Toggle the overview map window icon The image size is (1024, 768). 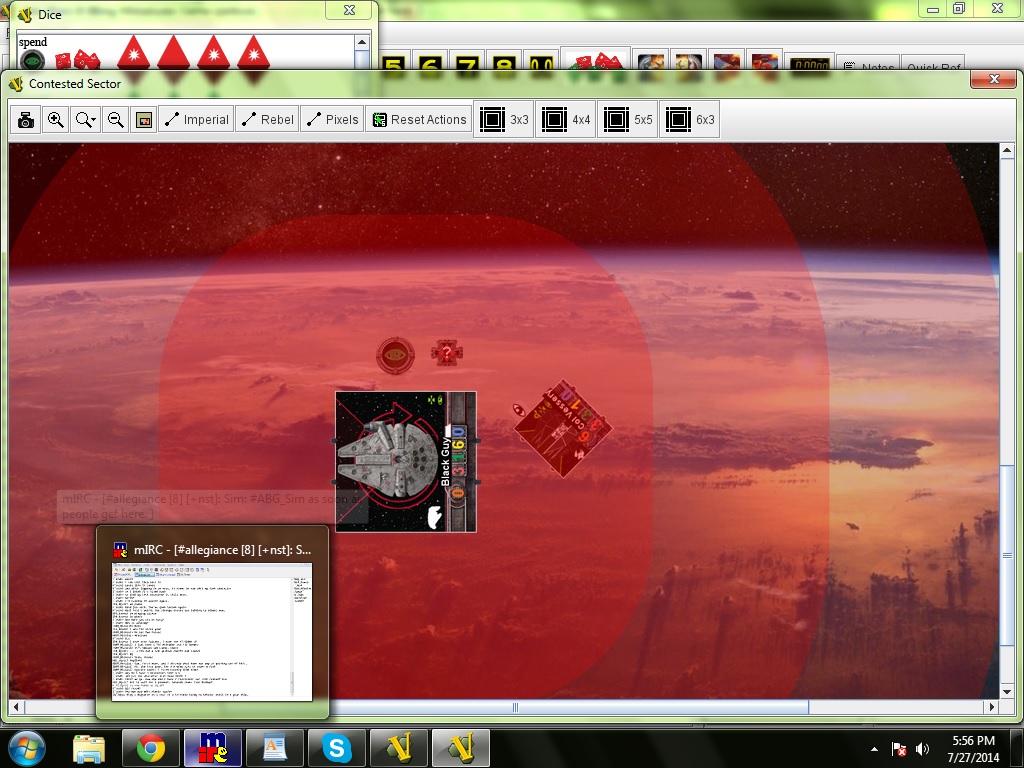pos(144,120)
